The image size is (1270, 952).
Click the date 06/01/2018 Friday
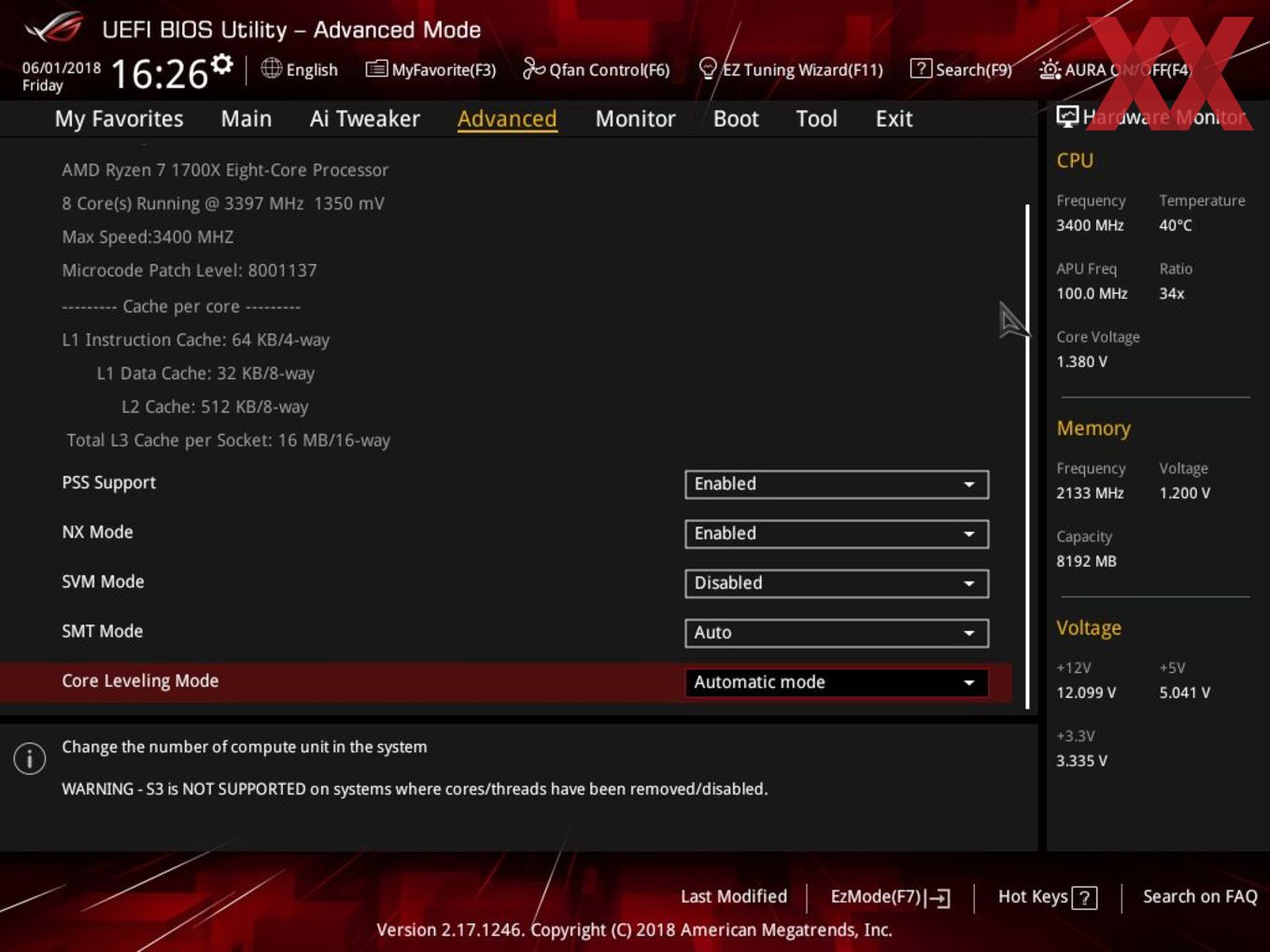click(62, 77)
